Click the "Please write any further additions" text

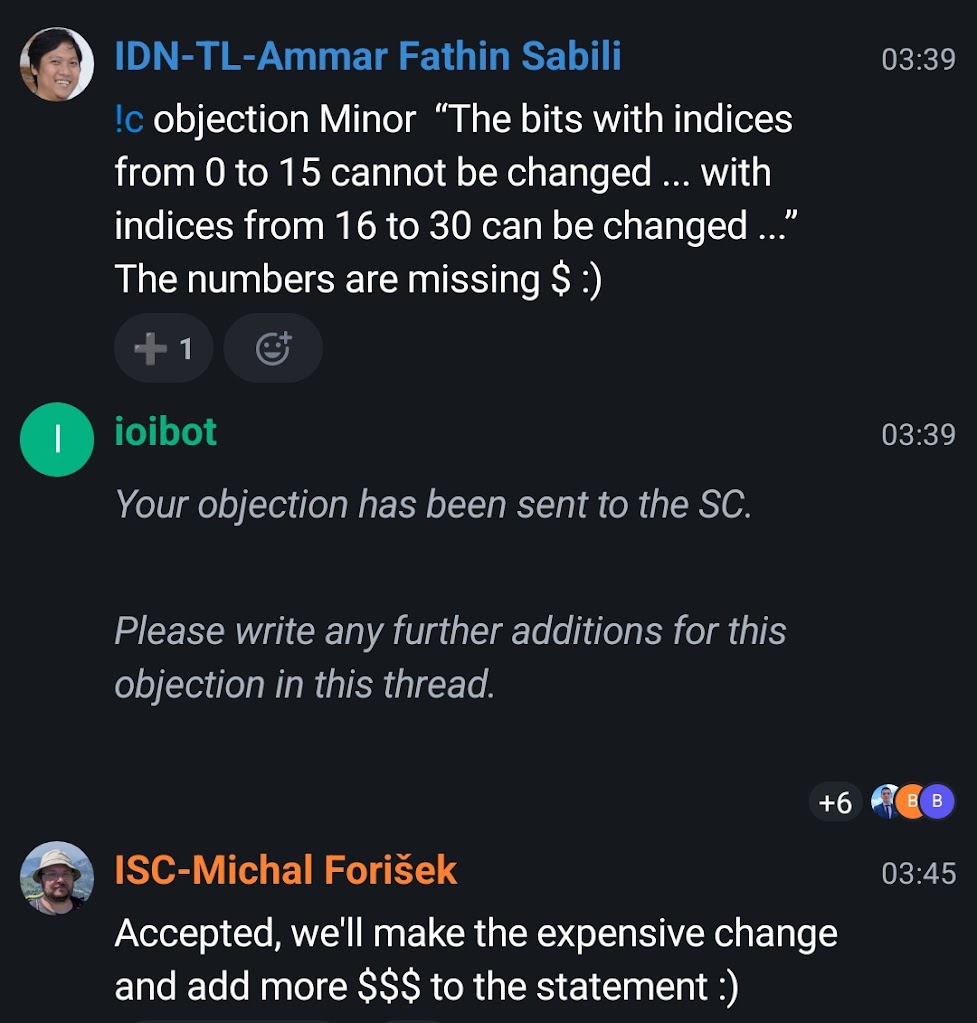[x=450, y=658]
